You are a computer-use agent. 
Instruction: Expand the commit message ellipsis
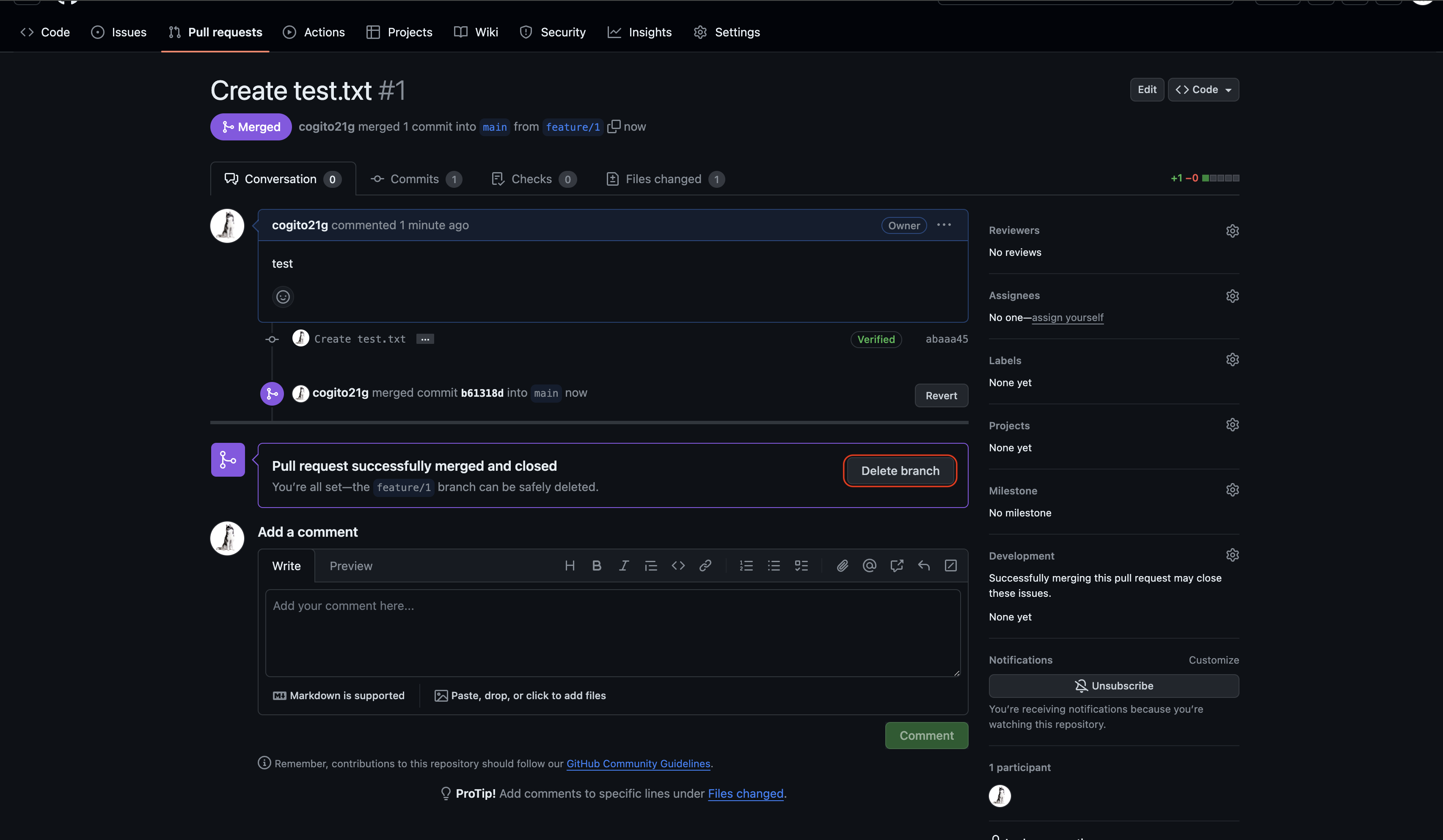point(425,339)
